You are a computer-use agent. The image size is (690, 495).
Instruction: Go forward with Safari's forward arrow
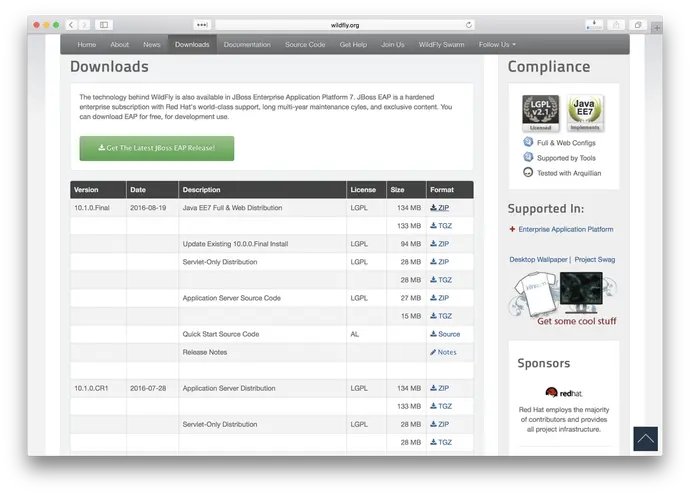point(84,25)
